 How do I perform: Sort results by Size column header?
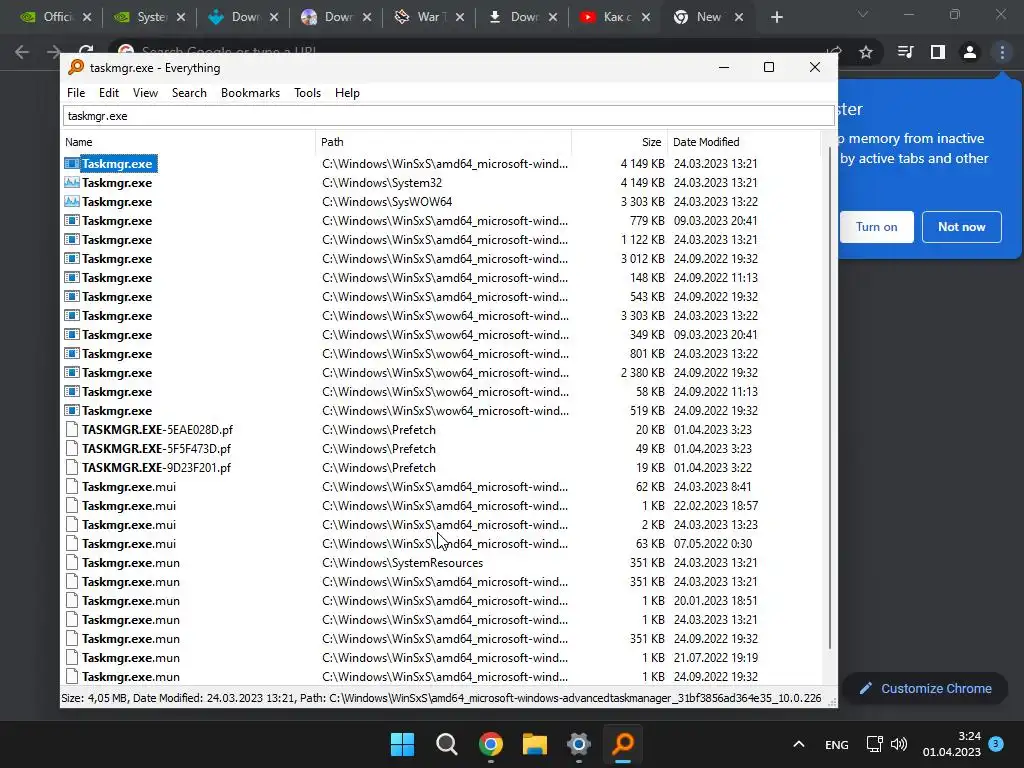click(620, 142)
